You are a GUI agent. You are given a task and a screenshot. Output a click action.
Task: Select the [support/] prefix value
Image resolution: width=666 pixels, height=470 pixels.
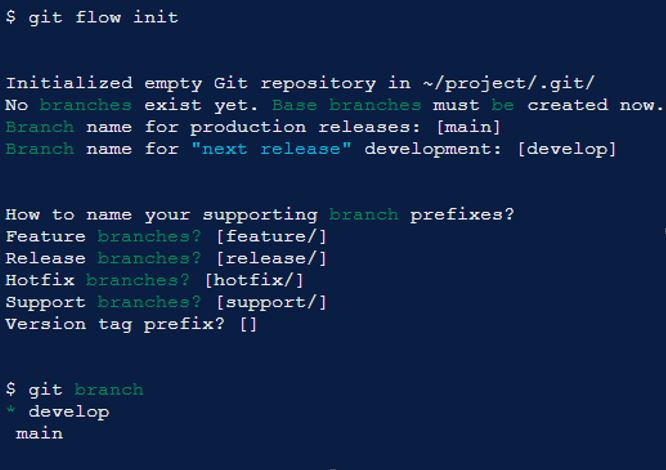(x=271, y=302)
